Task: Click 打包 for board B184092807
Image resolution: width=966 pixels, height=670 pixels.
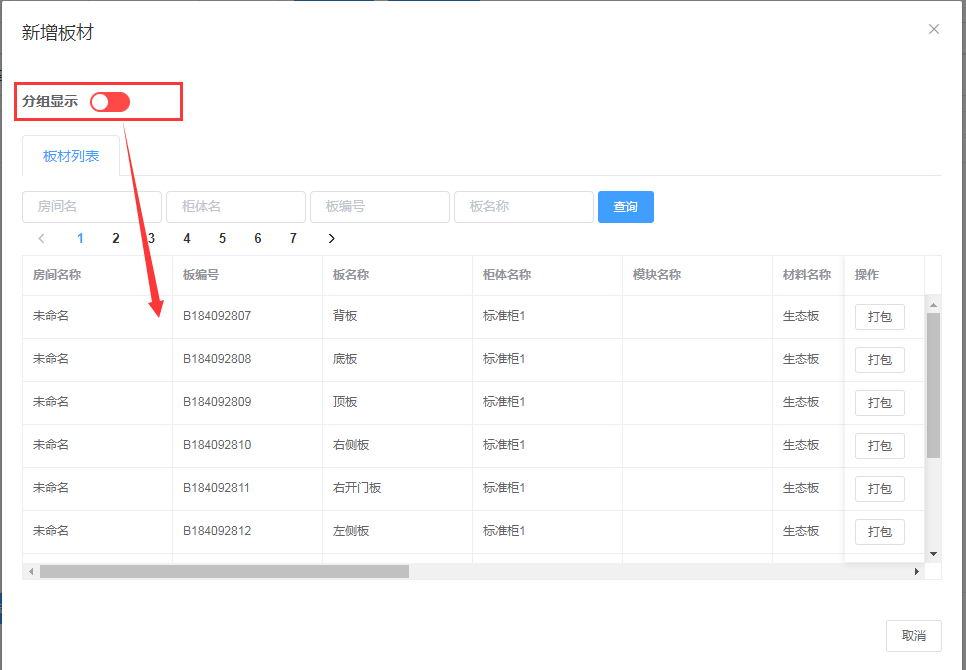Action: click(x=879, y=317)
